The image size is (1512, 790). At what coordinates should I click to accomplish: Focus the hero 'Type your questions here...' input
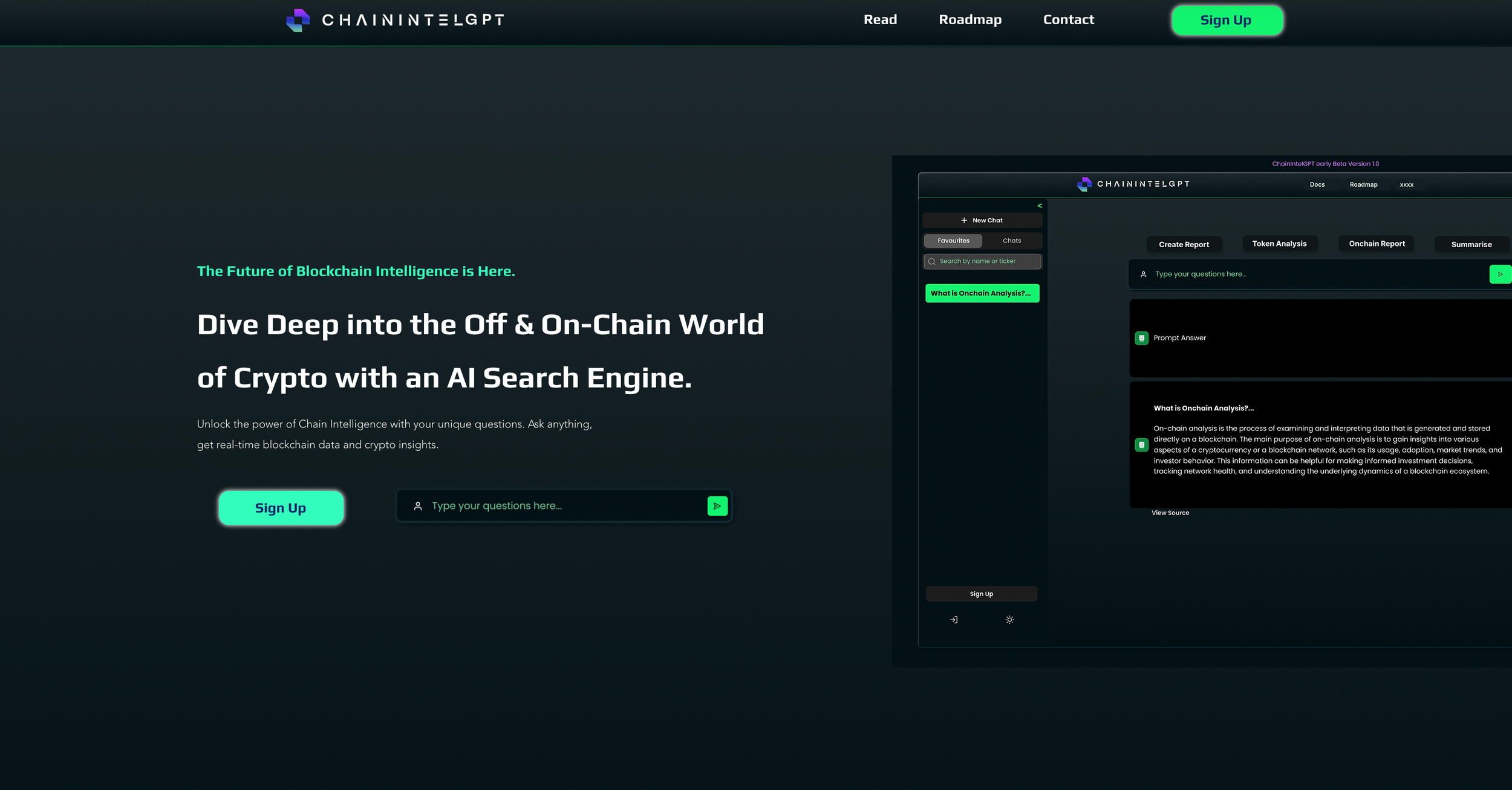coord(564,506)
